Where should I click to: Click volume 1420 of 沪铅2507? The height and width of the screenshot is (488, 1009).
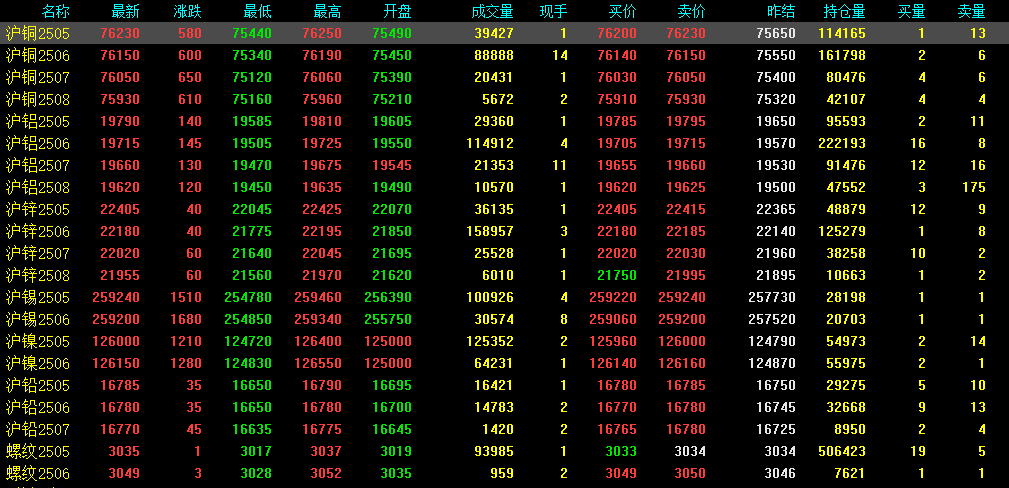(497, 429)
